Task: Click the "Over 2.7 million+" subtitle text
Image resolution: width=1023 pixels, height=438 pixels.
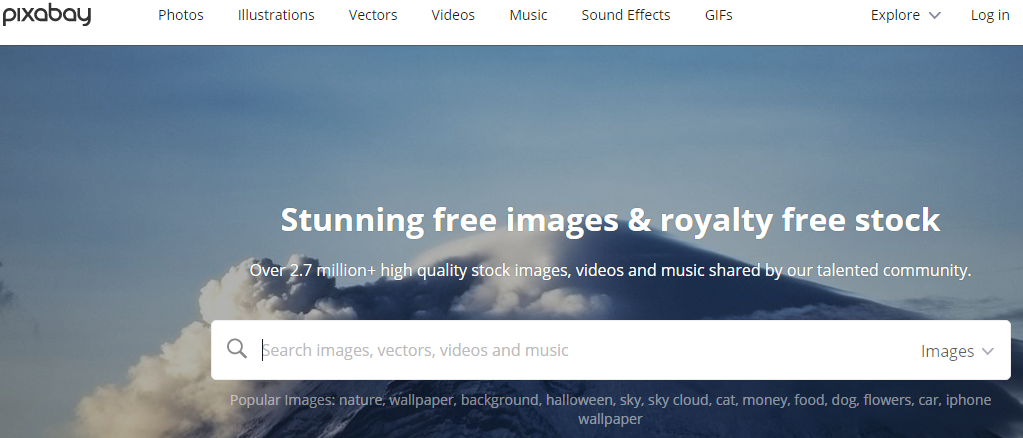Action: pyautogui.click(x=610, y=270)
